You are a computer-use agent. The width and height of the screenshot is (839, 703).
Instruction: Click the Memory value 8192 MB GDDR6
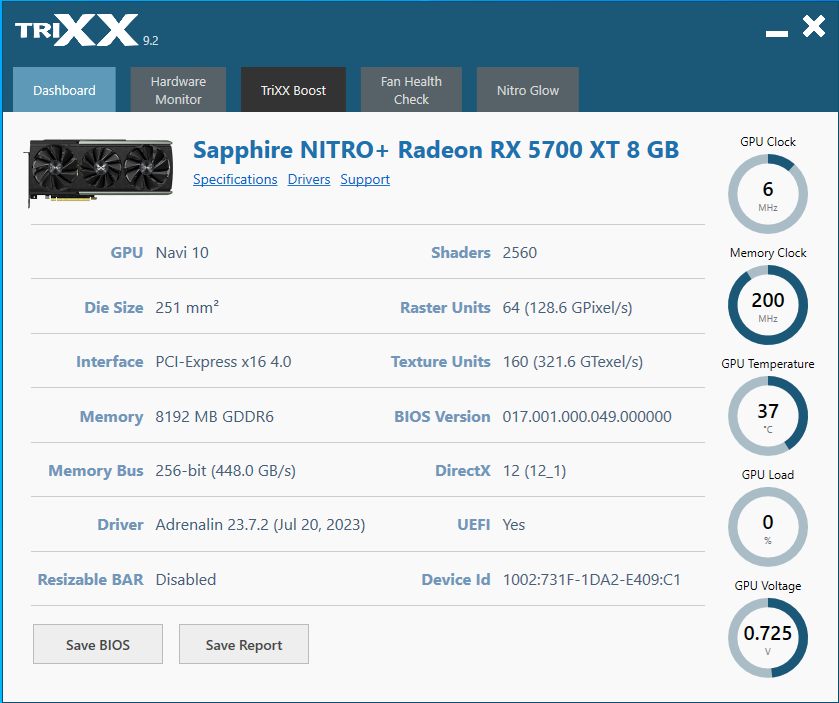(x=214, y=416)
